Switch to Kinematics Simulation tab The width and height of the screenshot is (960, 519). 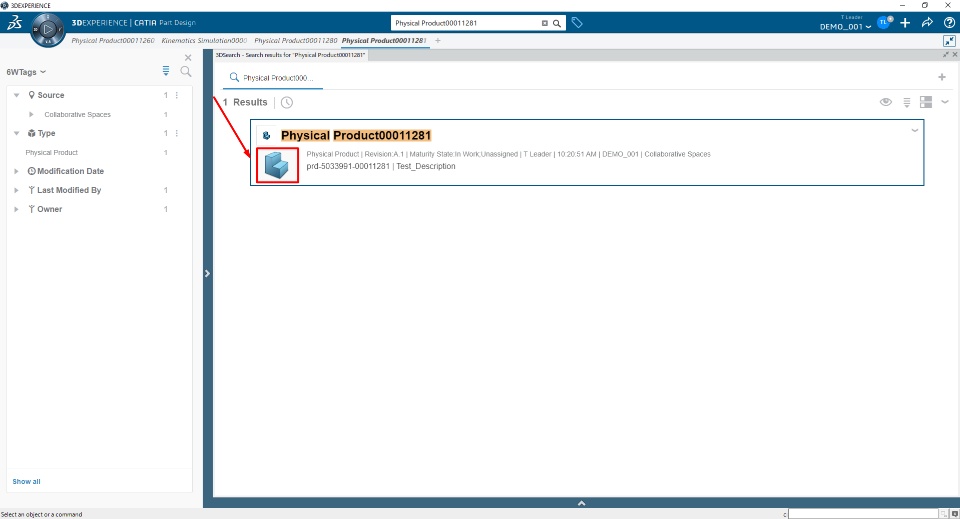[204, 40]
